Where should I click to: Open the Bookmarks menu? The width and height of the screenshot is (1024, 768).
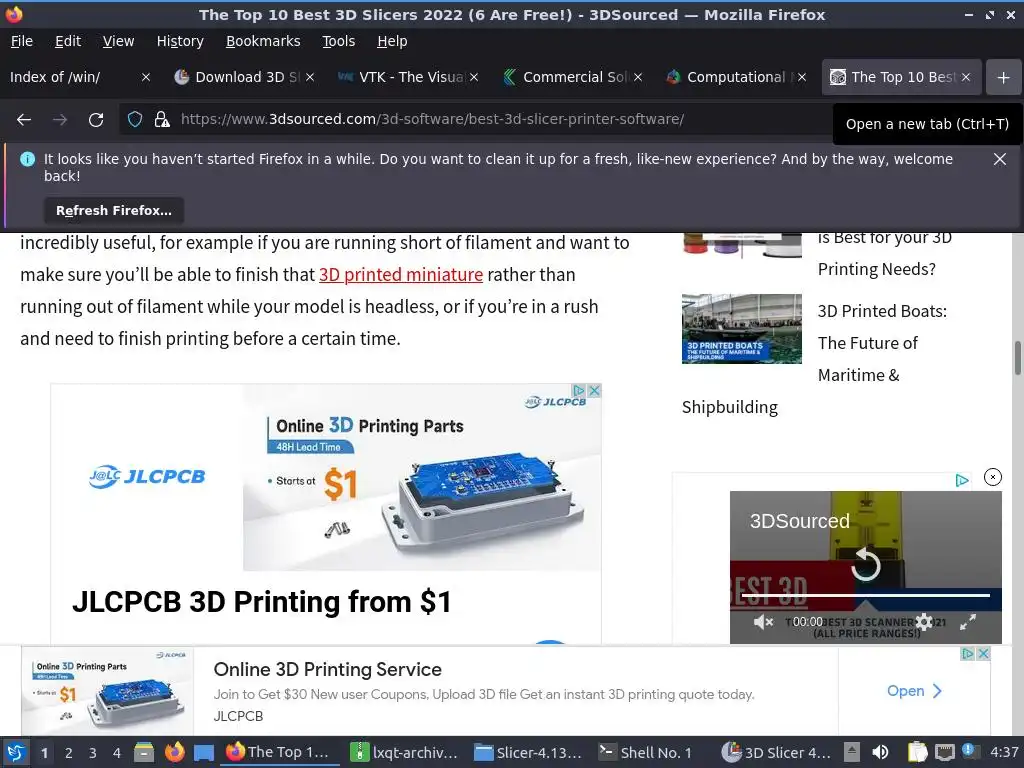click(263, 41)
